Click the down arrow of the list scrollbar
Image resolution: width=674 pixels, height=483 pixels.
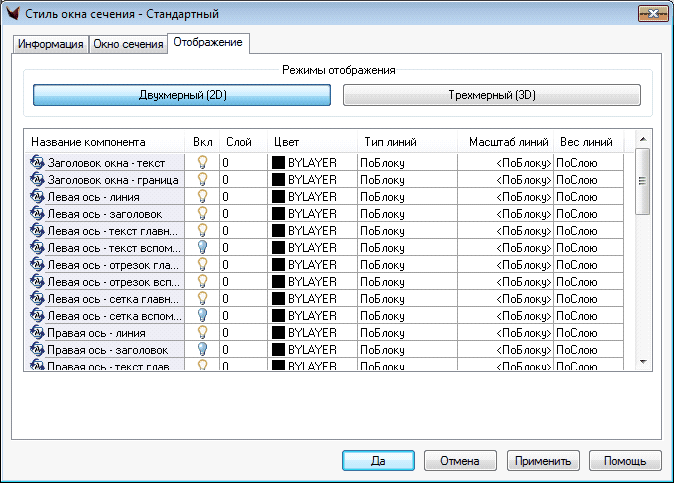tap(643, 362)
